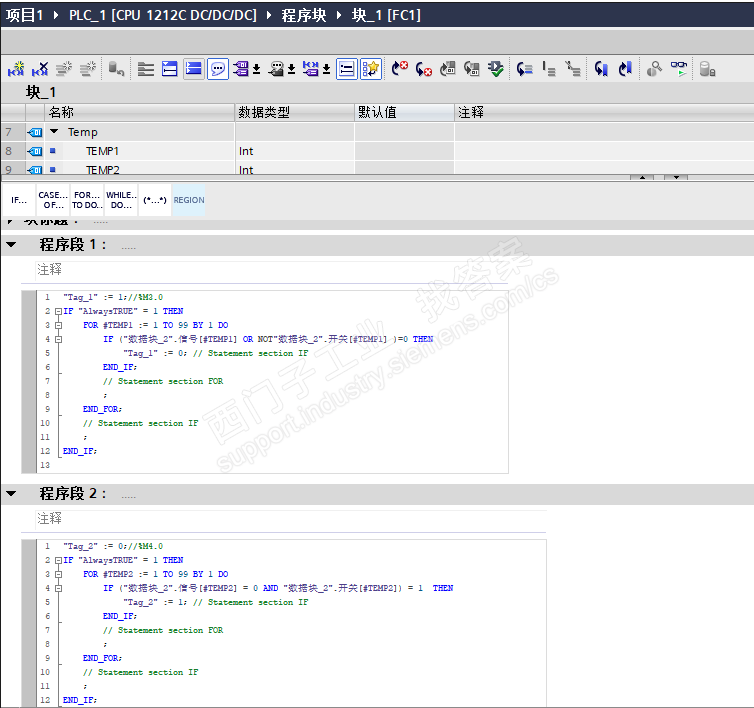Screen dimensions: 754x708
Task: Click the 注释 column header
Action: [x=604, y=112]
